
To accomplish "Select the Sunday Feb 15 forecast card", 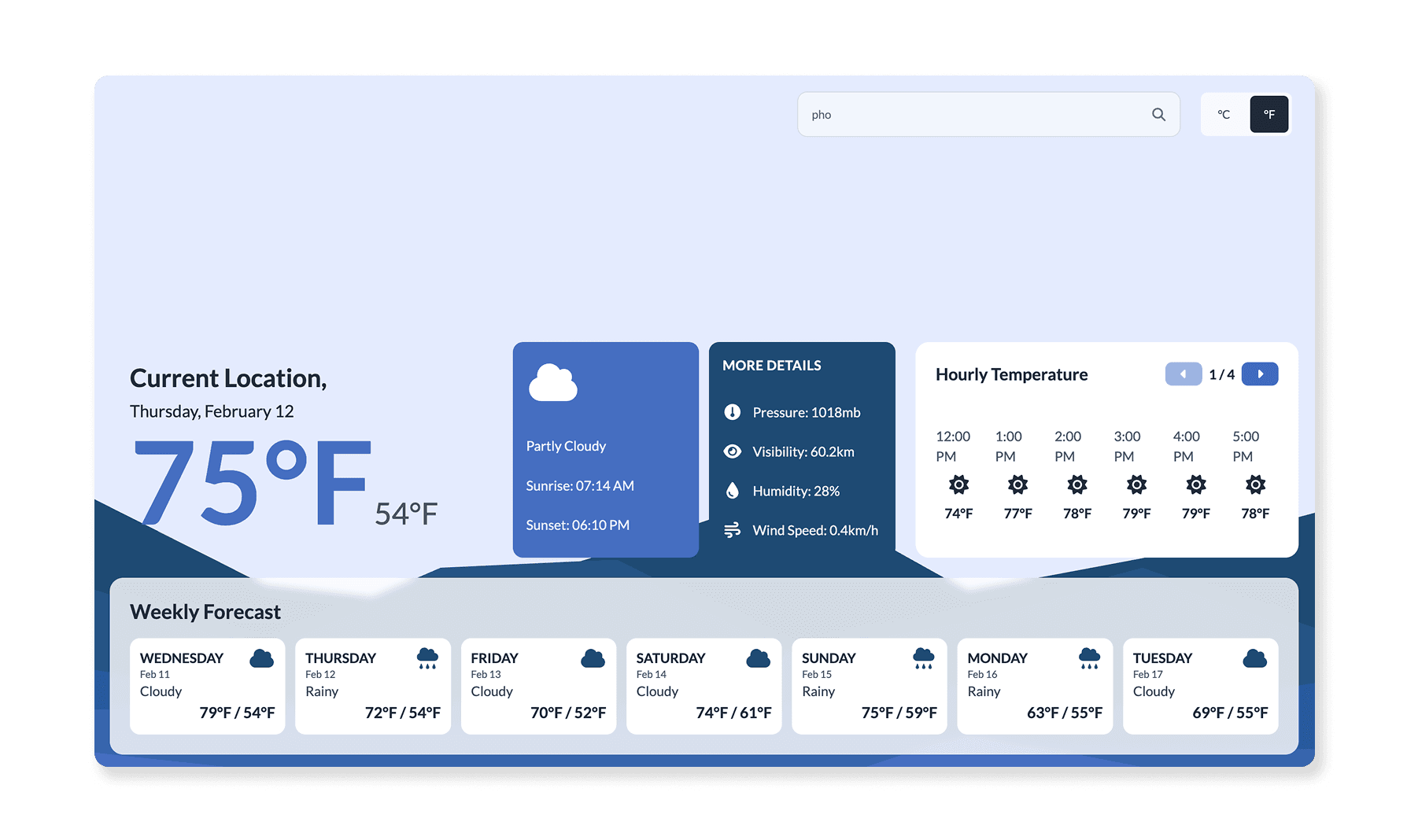I will [870, 686].
